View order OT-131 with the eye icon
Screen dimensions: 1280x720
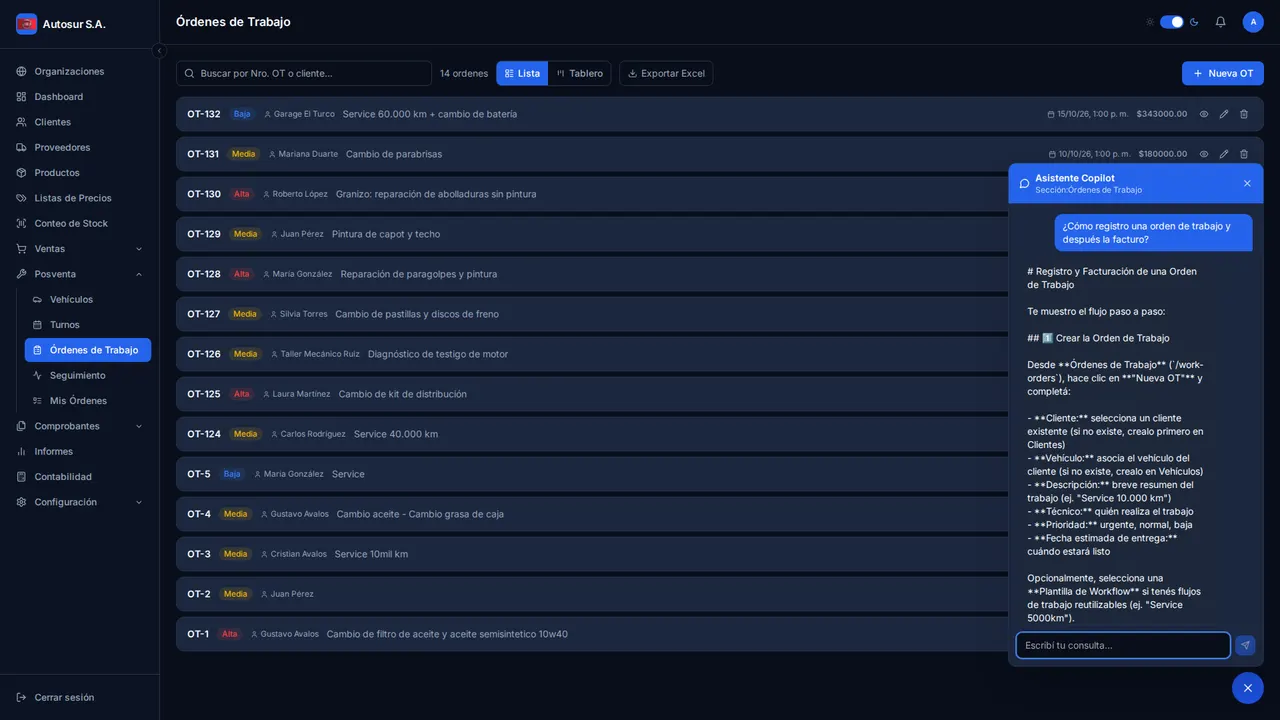click(1204, 154)
